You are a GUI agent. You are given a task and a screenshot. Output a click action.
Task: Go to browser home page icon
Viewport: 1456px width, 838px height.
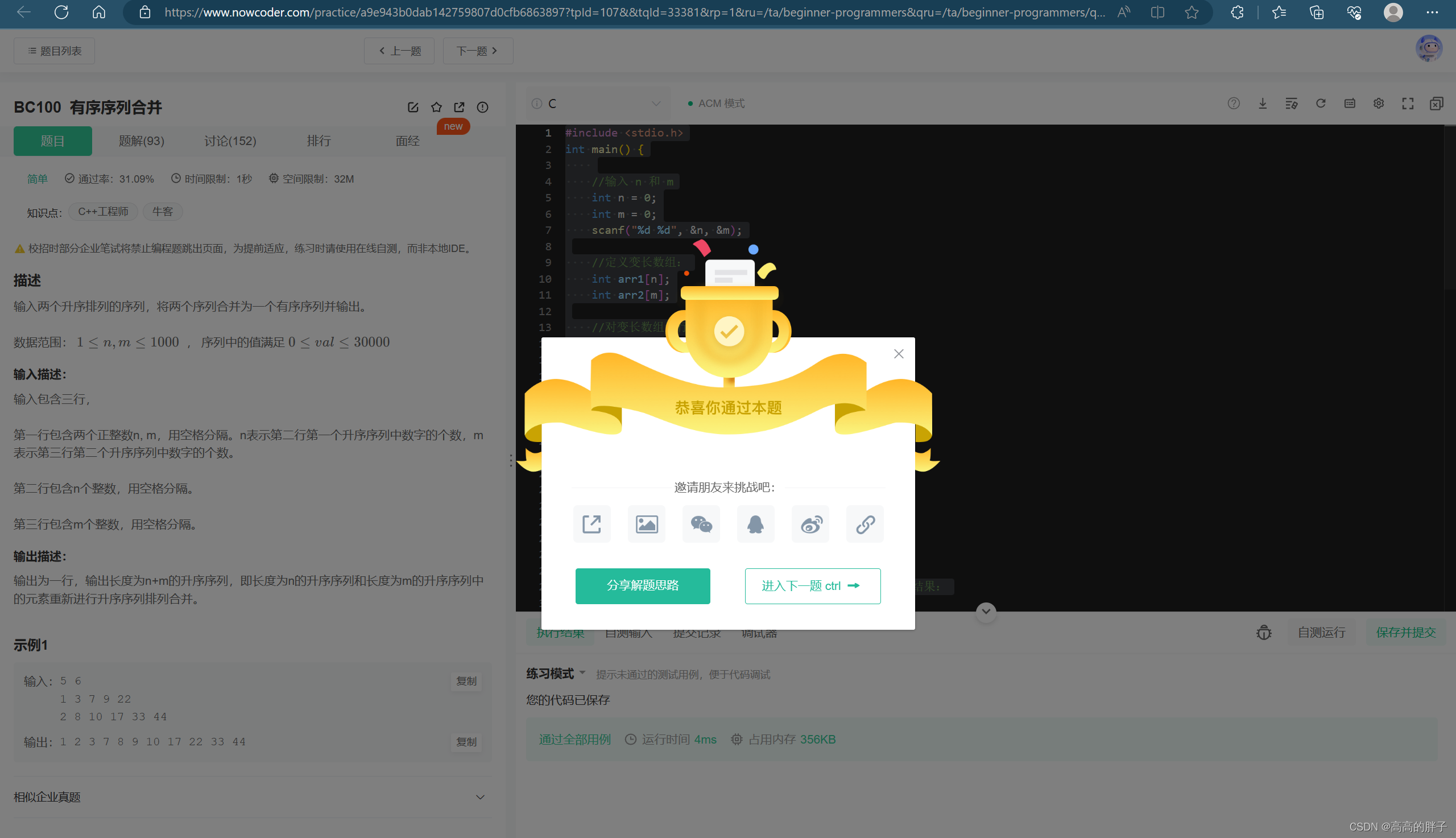[99, 12]
